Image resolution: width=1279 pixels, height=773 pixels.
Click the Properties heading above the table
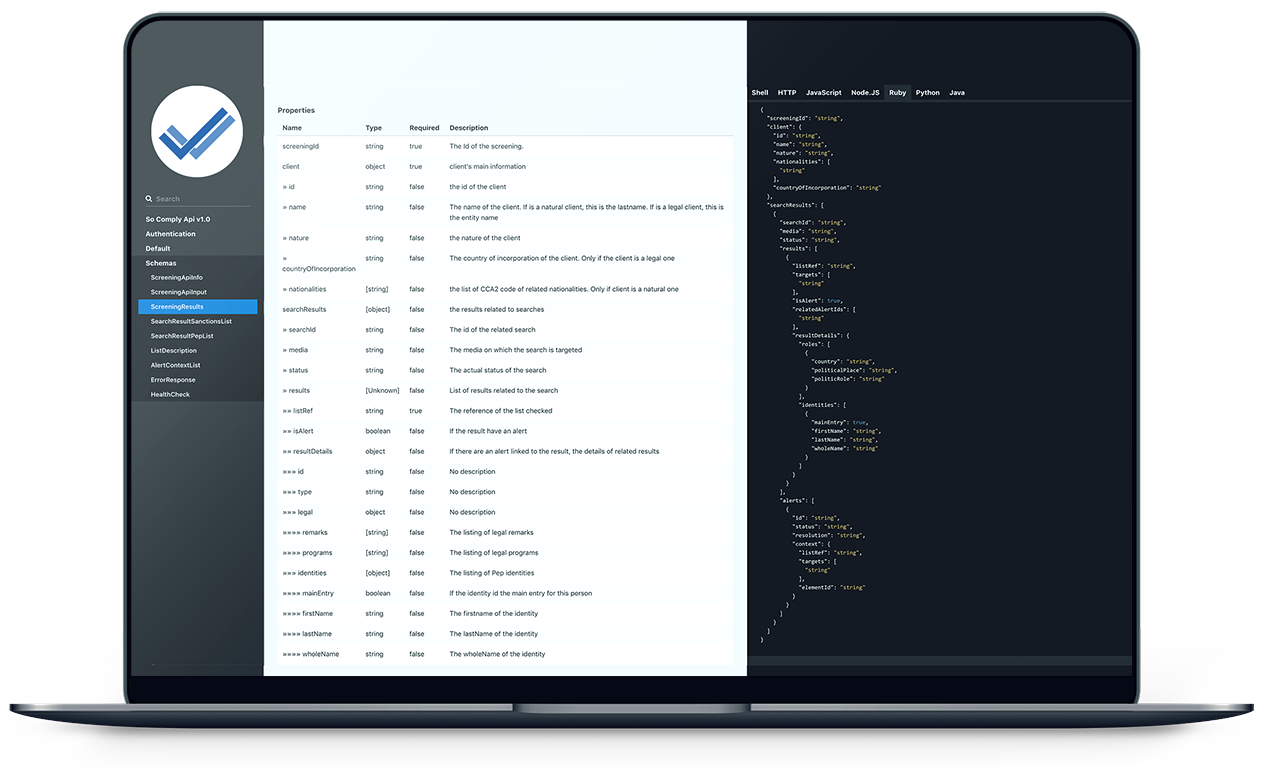296,110
